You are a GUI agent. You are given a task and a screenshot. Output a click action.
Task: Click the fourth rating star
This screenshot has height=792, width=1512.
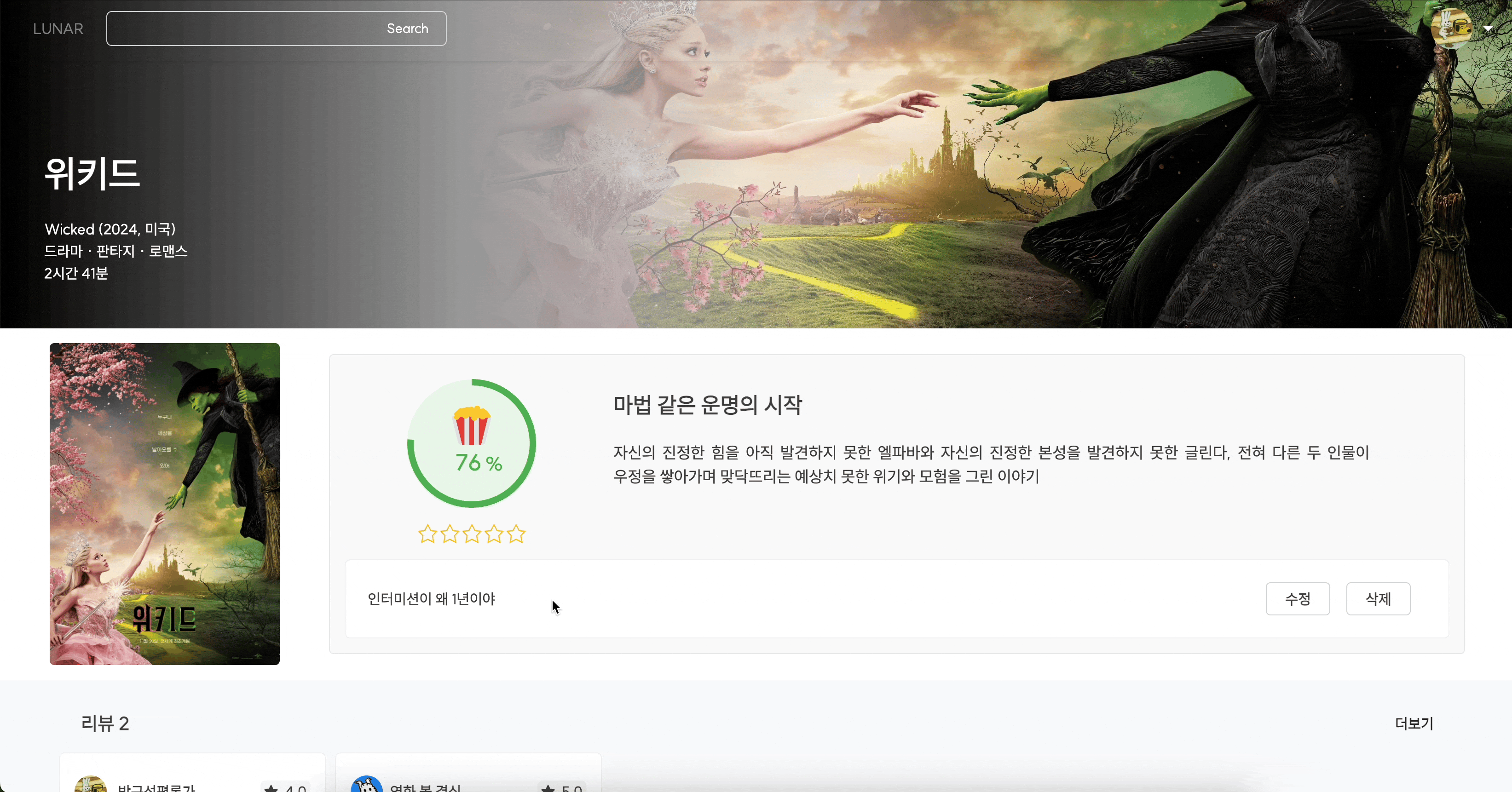click(x=494, y=534)
